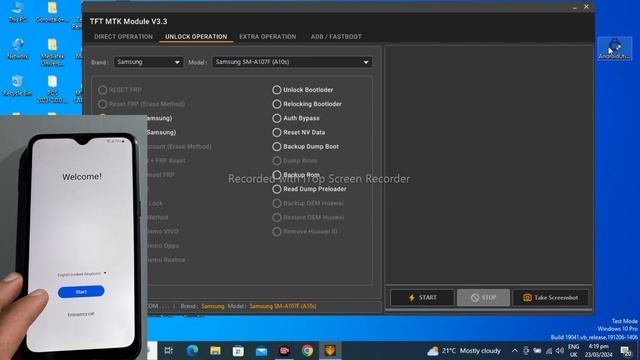Image resolution: width=640 pixels, height=360 pixels.
Task: Launch Google Chrome from taskbar
Action: pyautogui.click(x=307, y=350)
